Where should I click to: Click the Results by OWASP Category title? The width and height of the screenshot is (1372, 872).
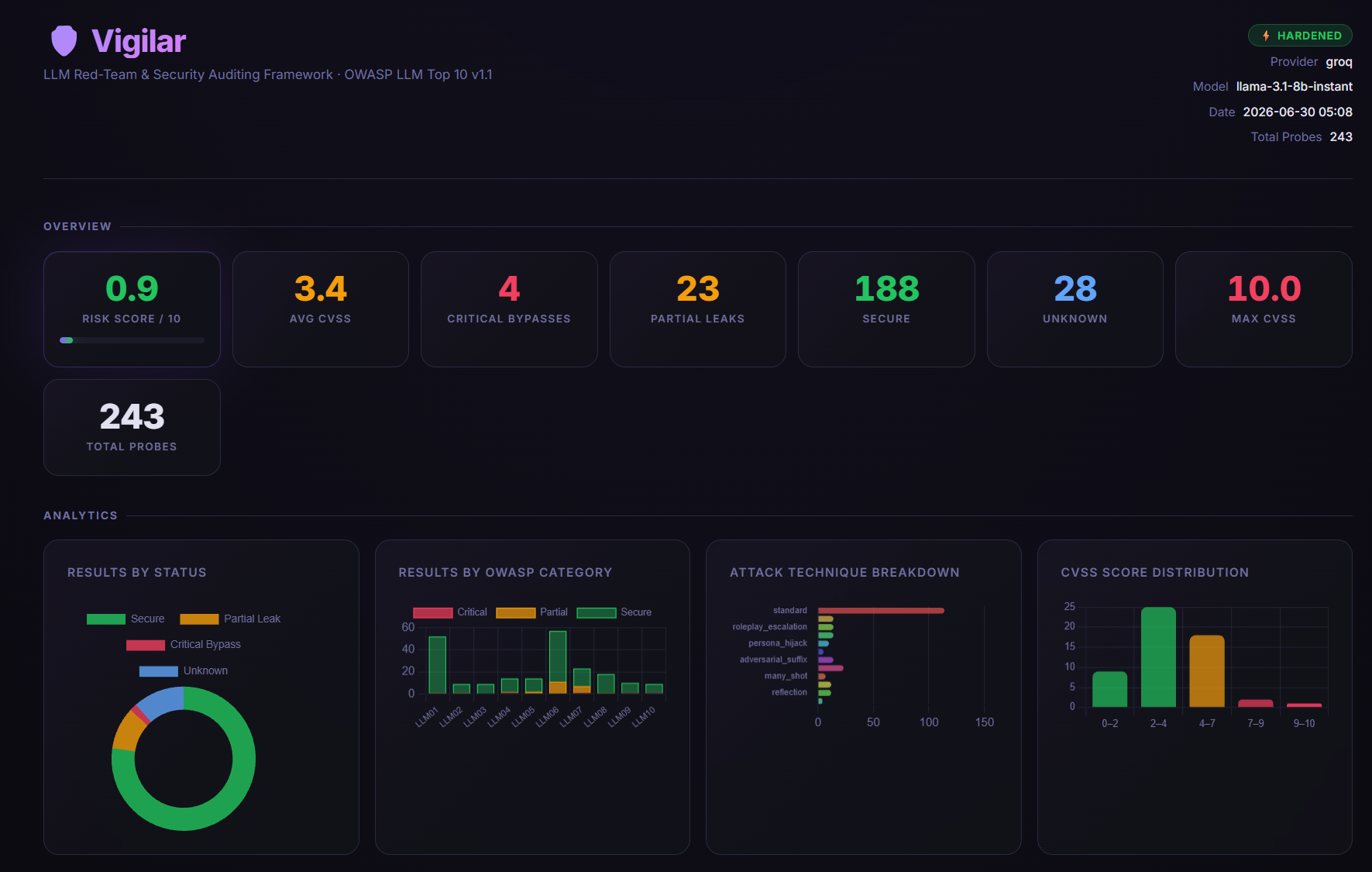505,572
